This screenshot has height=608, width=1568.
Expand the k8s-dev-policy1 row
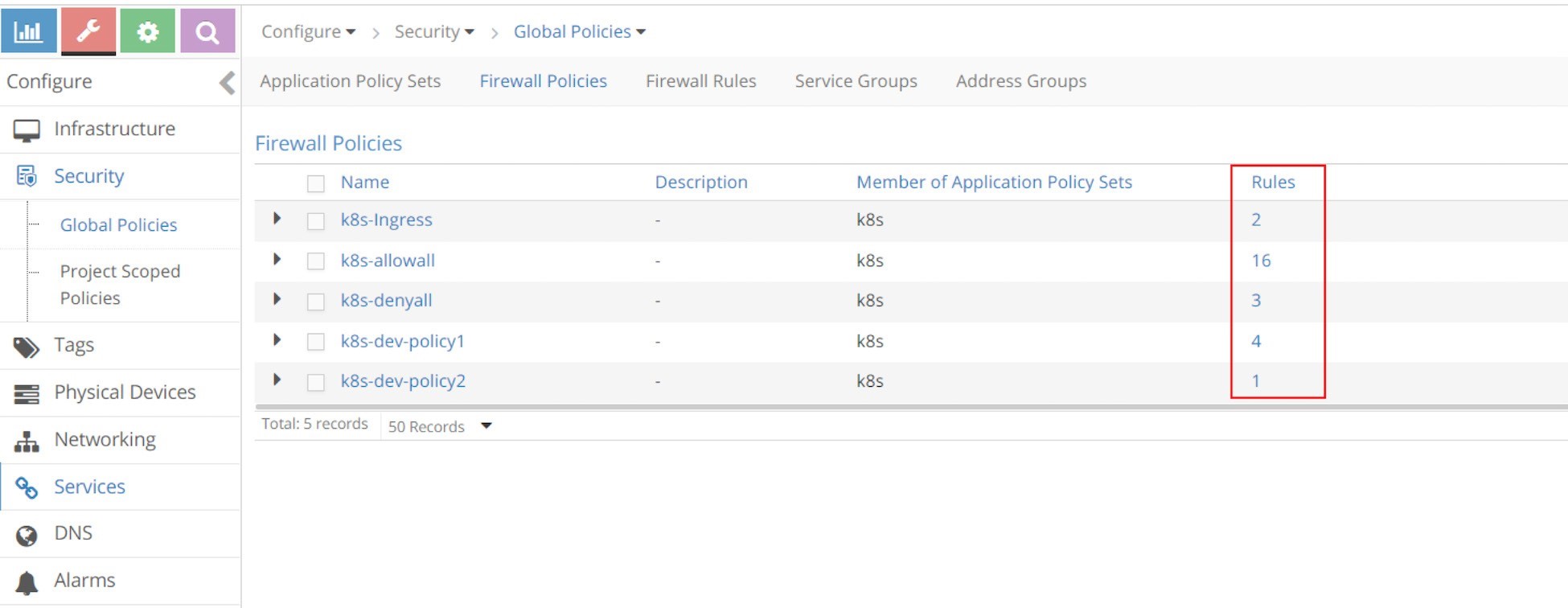pos(277,339)
